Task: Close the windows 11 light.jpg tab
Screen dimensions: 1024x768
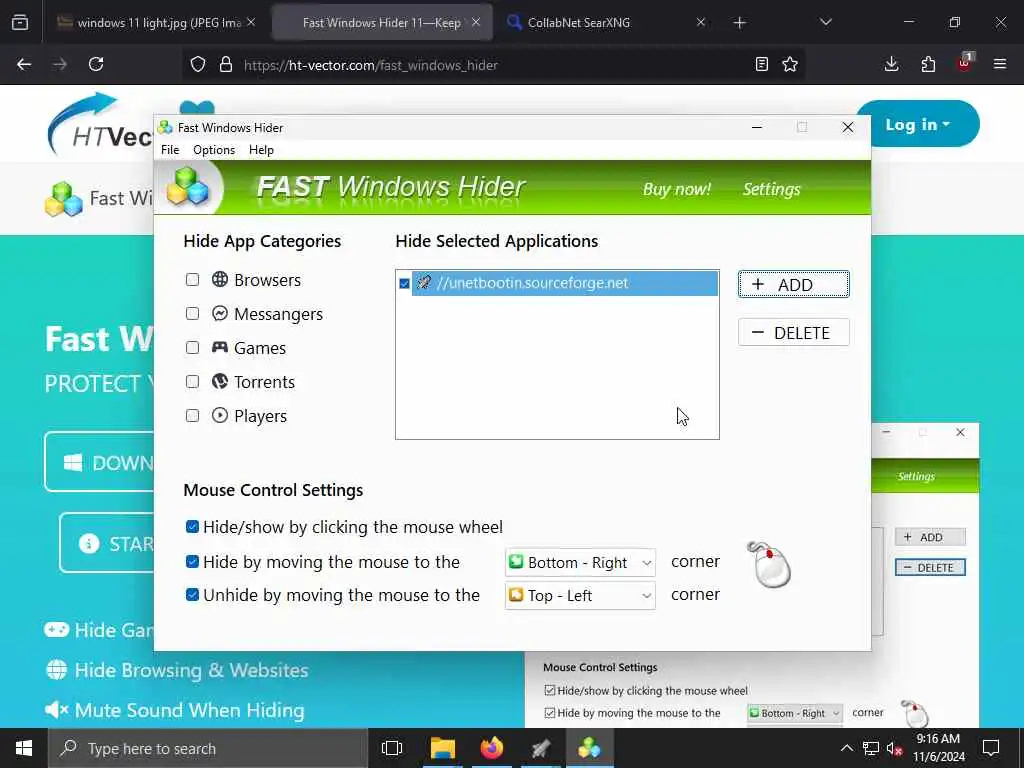Action: point(251,22)
